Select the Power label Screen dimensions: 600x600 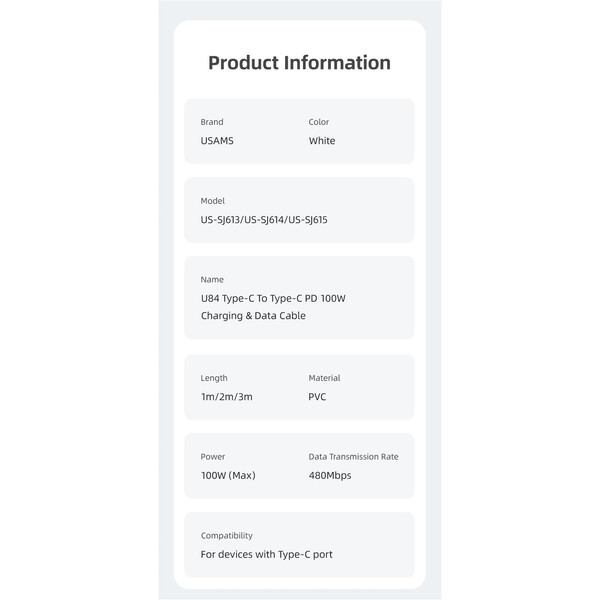(x=213, y=457)
